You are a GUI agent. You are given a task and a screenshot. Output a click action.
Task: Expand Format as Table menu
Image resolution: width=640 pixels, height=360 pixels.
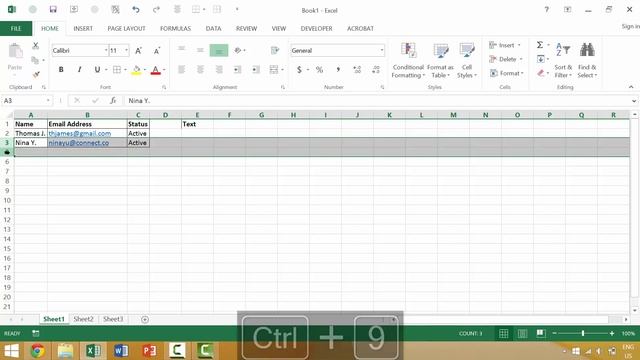click(x=440, y=60)
